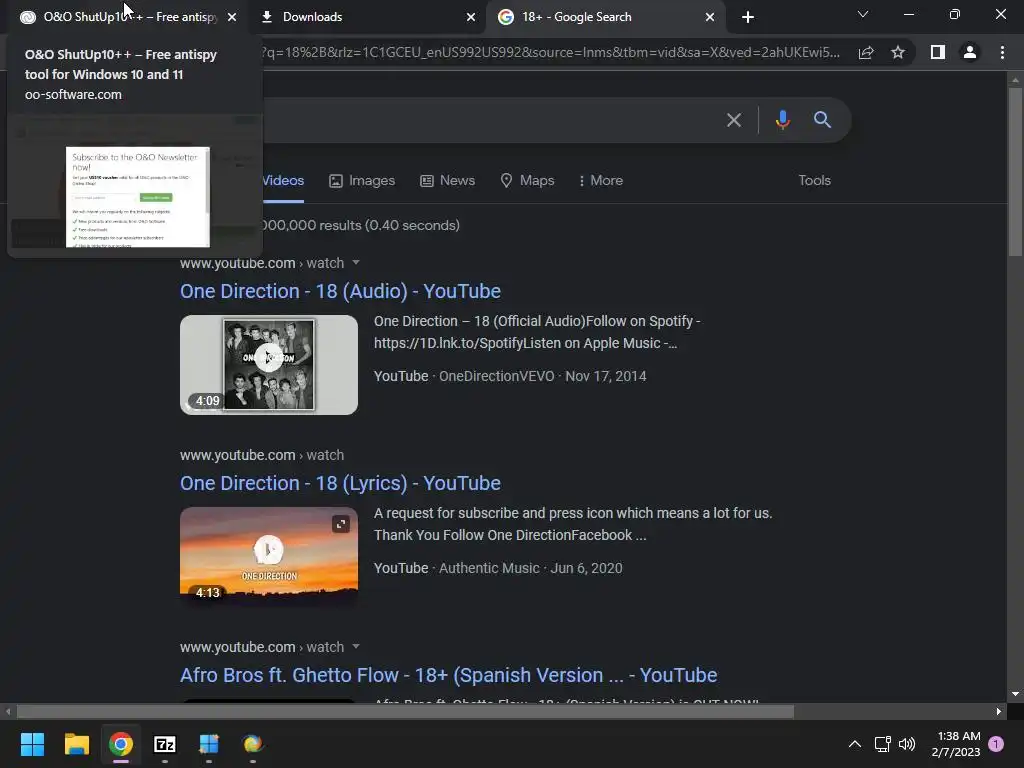This screenshot has height=768, width=1024.
Task: Open File Explorer from the taskbar
Action: (x=76, y=744)
